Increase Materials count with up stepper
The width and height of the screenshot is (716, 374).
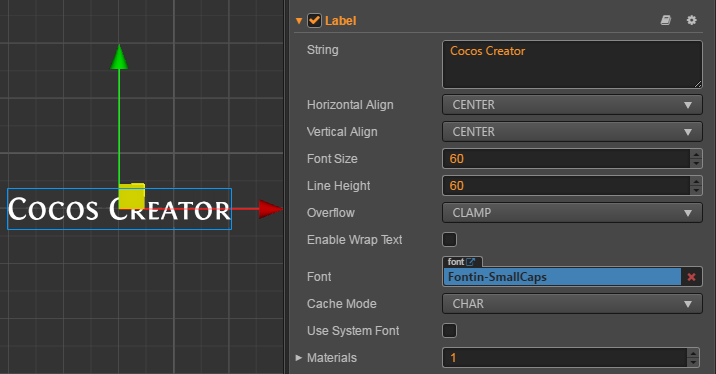(693, 353)
